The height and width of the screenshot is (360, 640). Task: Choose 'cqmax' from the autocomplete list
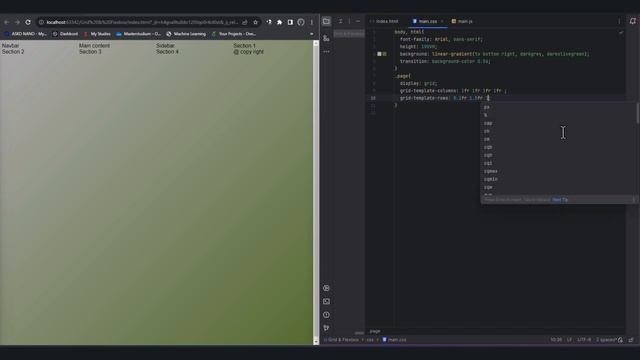[491, 171]
